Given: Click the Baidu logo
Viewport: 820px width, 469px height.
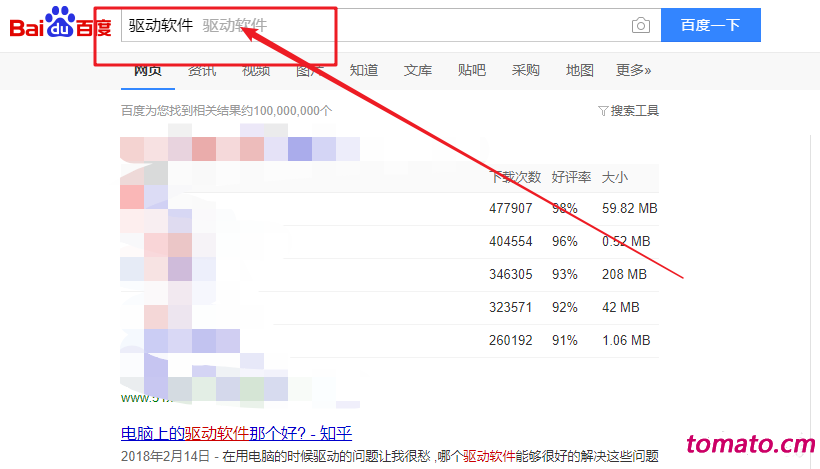Looking at the screenshot, I should click(x=60, y=22).
